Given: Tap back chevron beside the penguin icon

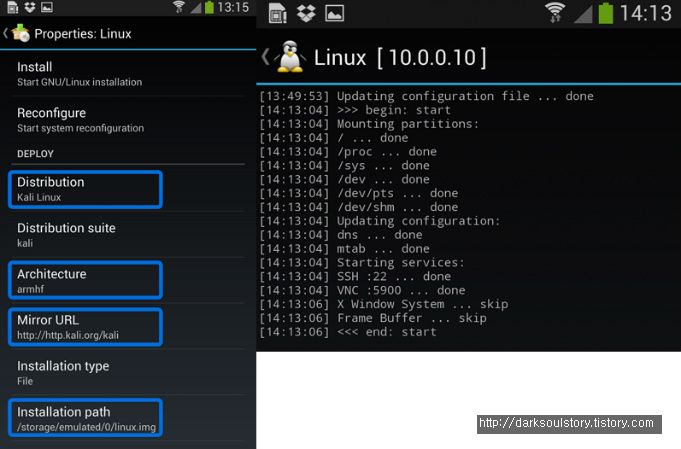Looking at the screenshot, I should 266,57.
